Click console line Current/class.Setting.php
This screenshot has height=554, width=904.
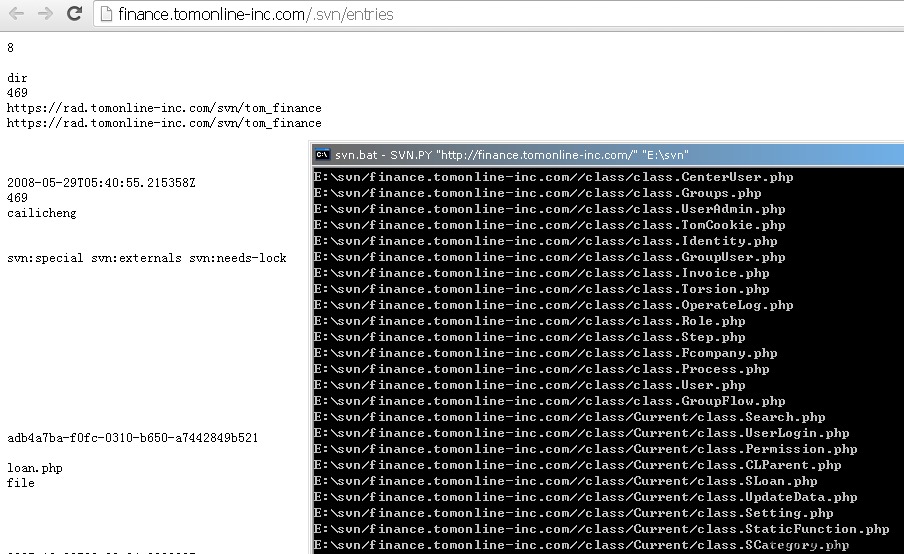click(574, 513)
